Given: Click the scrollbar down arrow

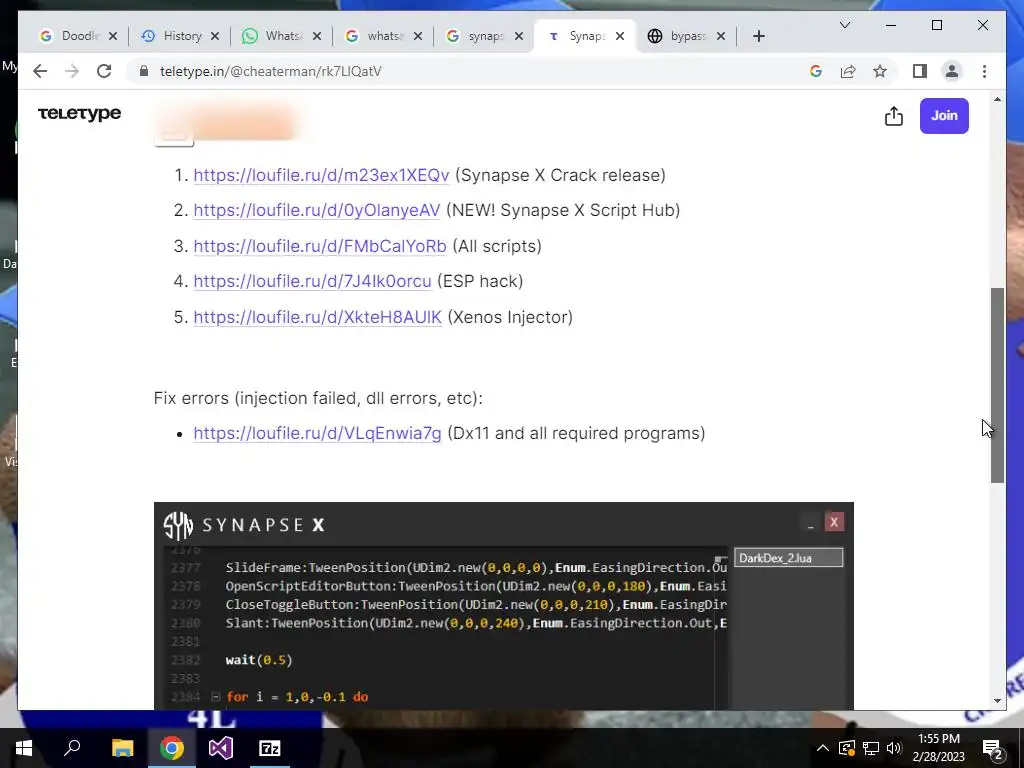Looking at the screenshot, I should 997,701.
